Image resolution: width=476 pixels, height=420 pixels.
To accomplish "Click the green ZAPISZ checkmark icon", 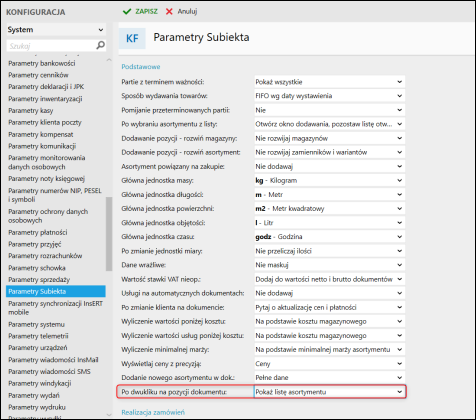I will 127,12.
